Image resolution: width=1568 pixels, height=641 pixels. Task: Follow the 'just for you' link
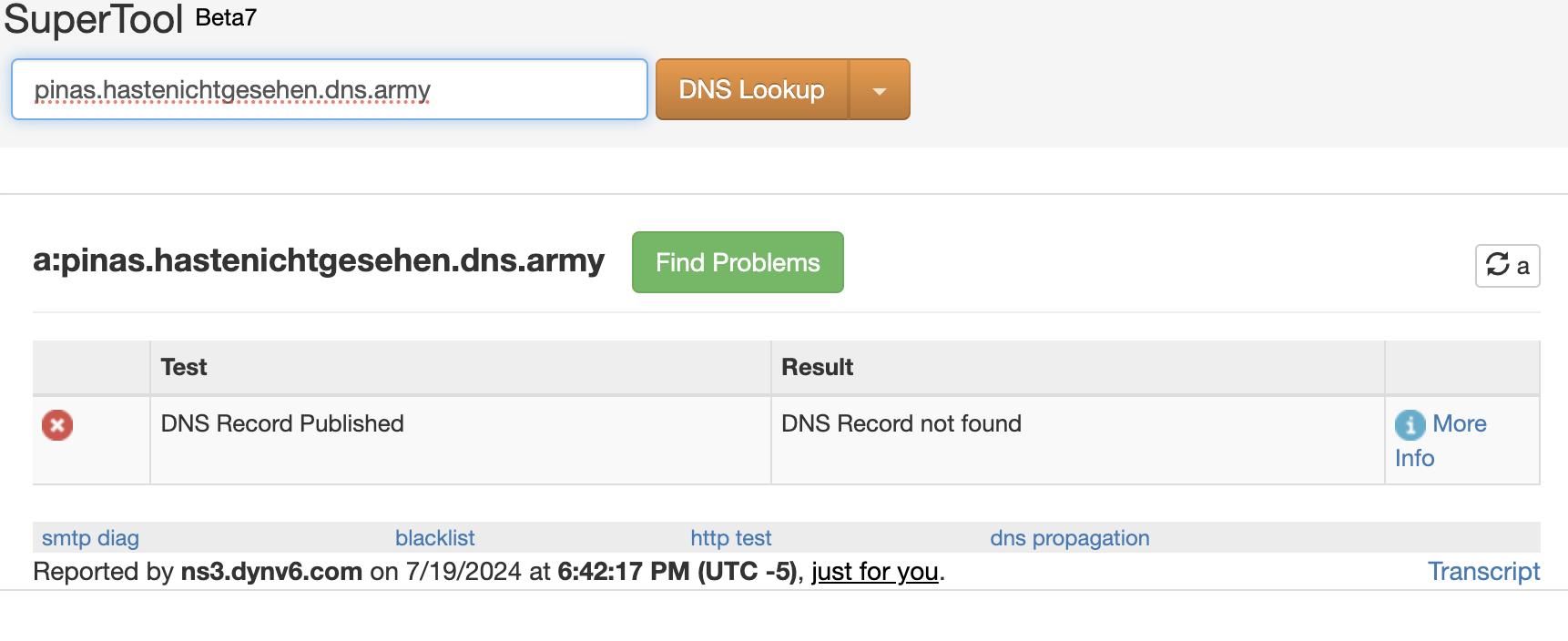point(874,572)
